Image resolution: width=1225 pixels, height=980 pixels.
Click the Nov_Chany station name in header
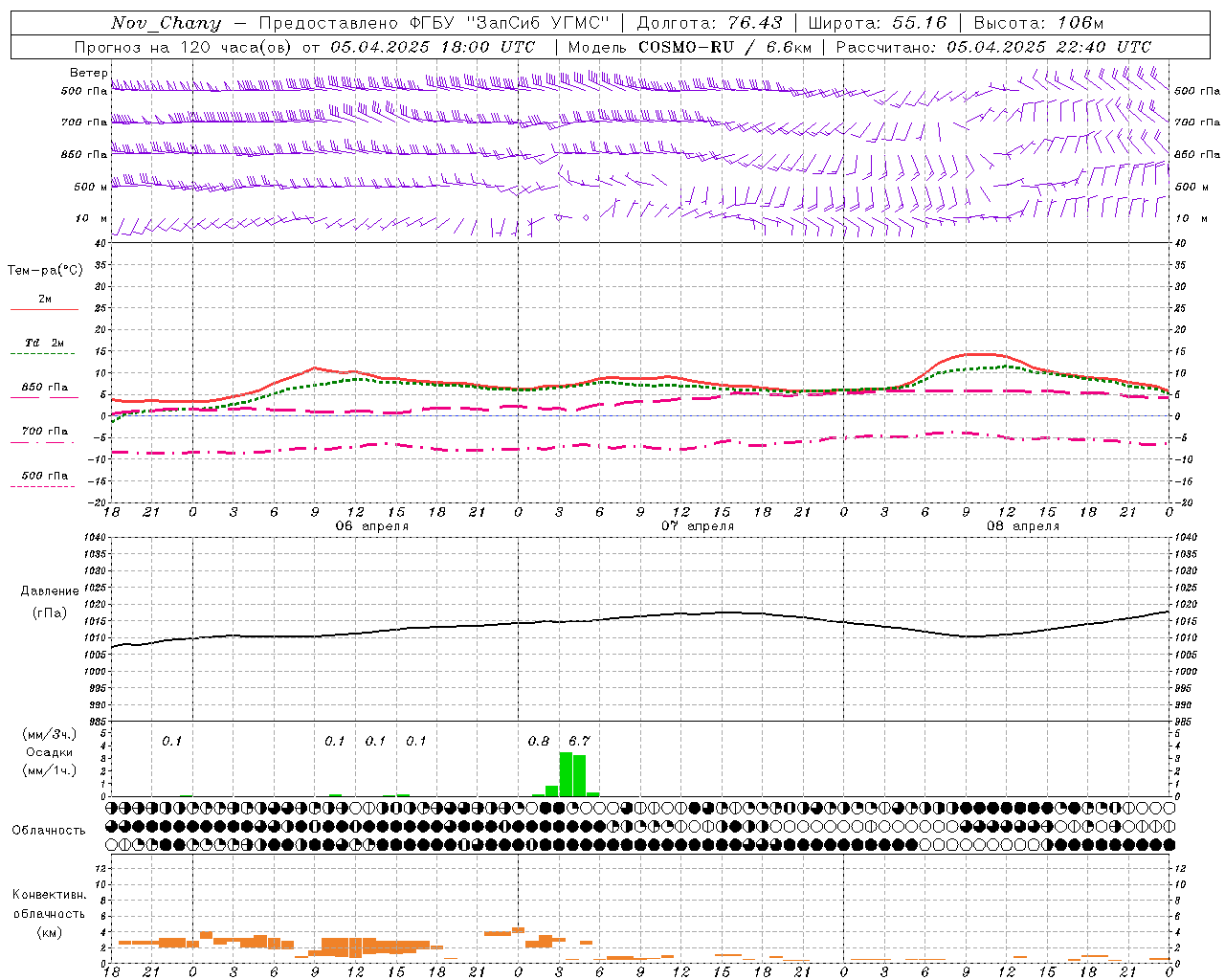166,23
